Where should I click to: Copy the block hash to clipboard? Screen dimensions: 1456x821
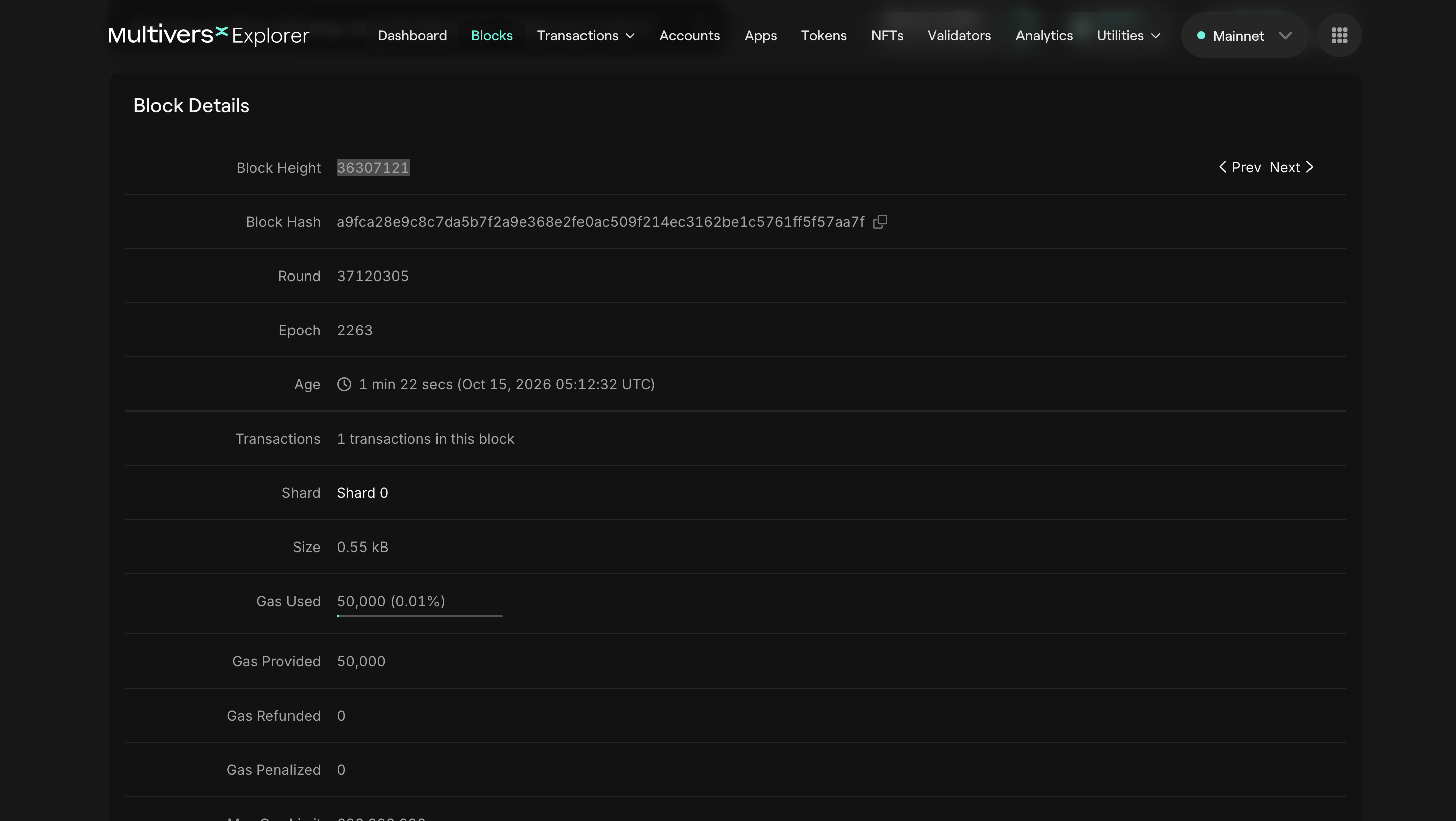pos(880,222)
